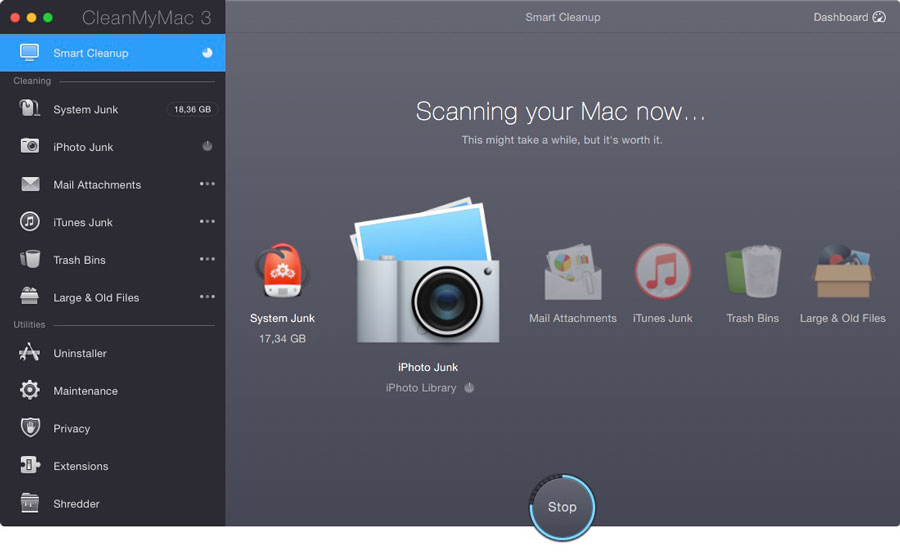
Task: Click the red iTunes Junk icon in main area
Action: pos(662,271)
